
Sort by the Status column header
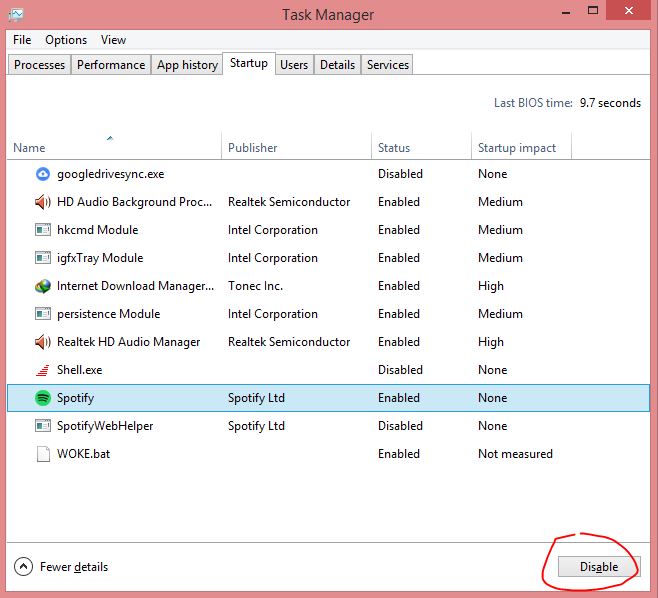[421, 147]
